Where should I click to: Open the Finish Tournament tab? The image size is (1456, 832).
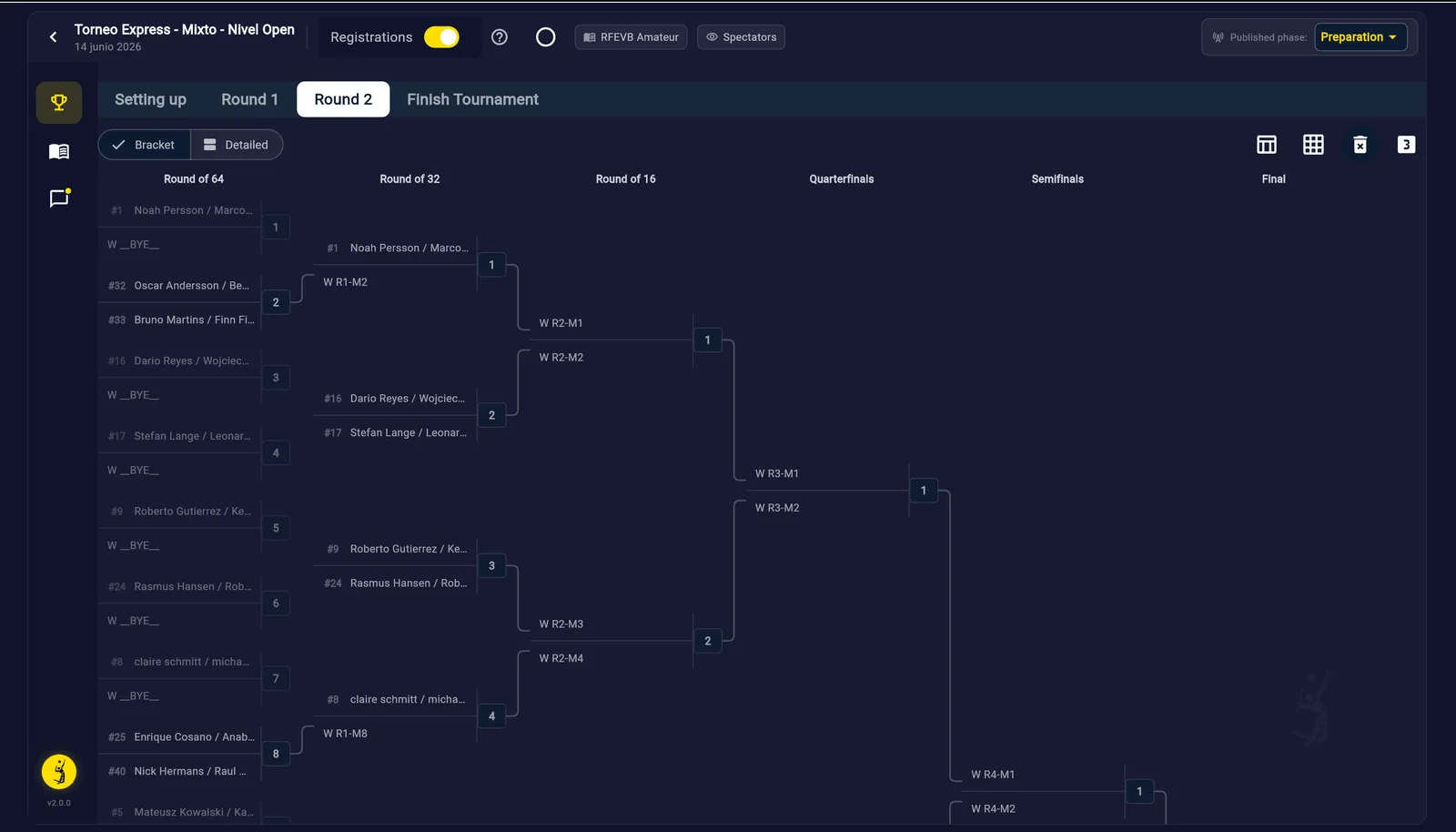click(x=472, y=99)
